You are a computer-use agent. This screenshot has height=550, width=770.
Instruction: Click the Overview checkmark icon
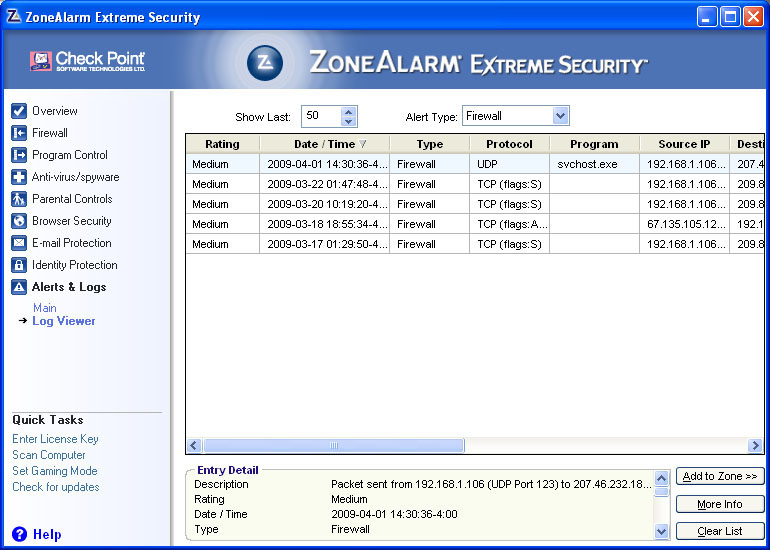pos(19,111)
